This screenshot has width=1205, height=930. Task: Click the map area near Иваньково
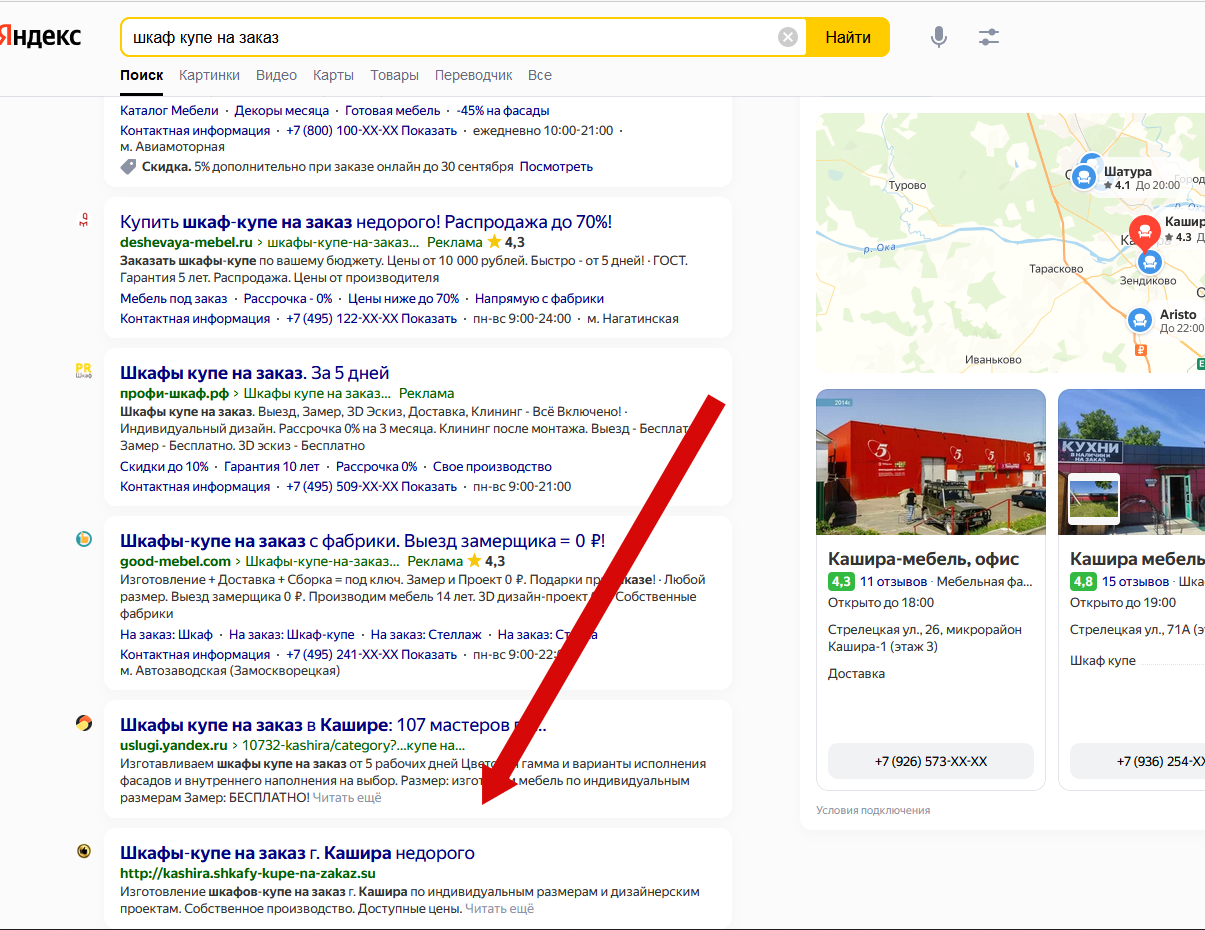point(993,359)
